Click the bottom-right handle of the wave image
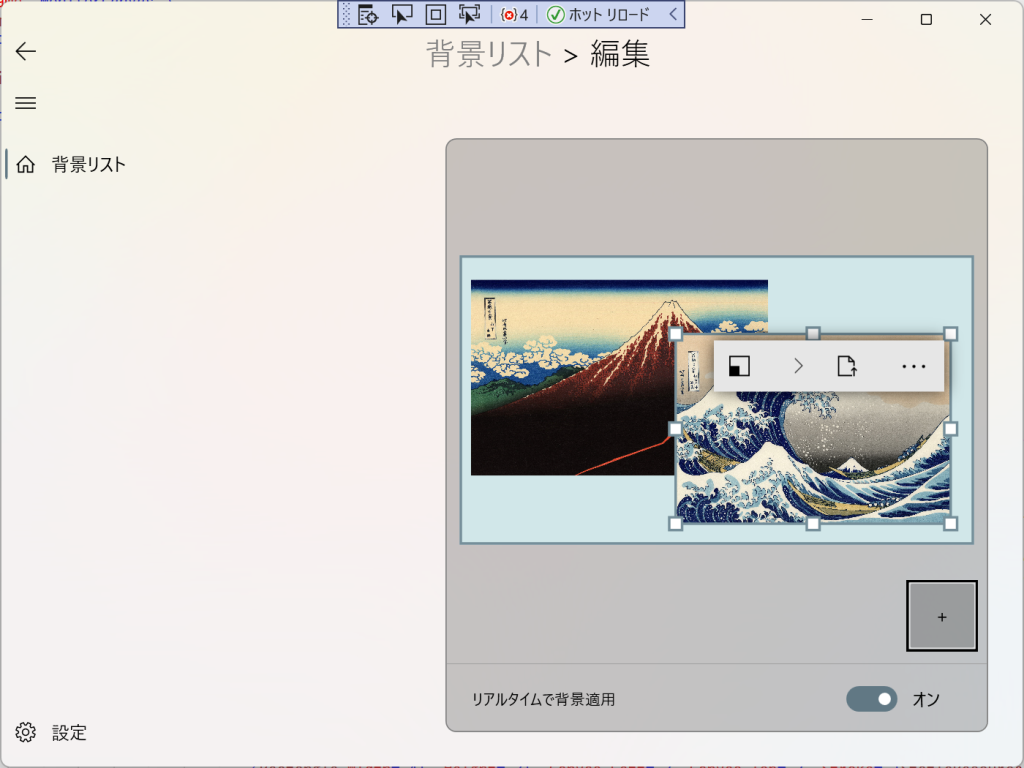Screen dimensions: 1024x768 pyautogui.click(x=951, y=524)
